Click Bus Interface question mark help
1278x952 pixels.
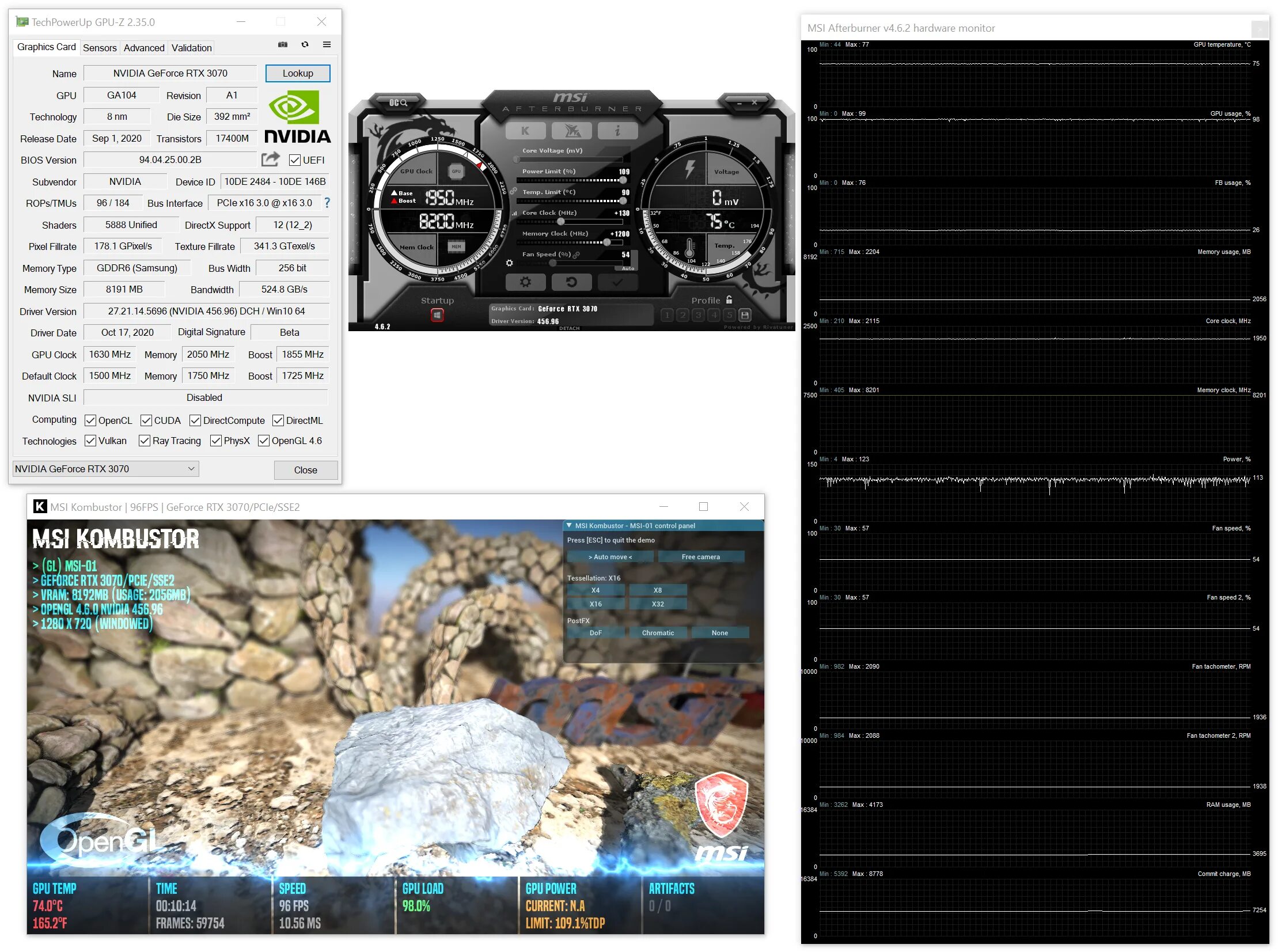[x=327, y=203]
